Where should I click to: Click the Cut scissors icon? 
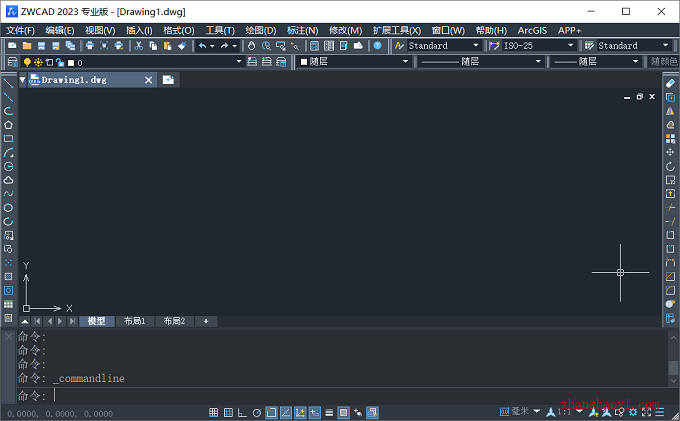click(x=139, y=46)
